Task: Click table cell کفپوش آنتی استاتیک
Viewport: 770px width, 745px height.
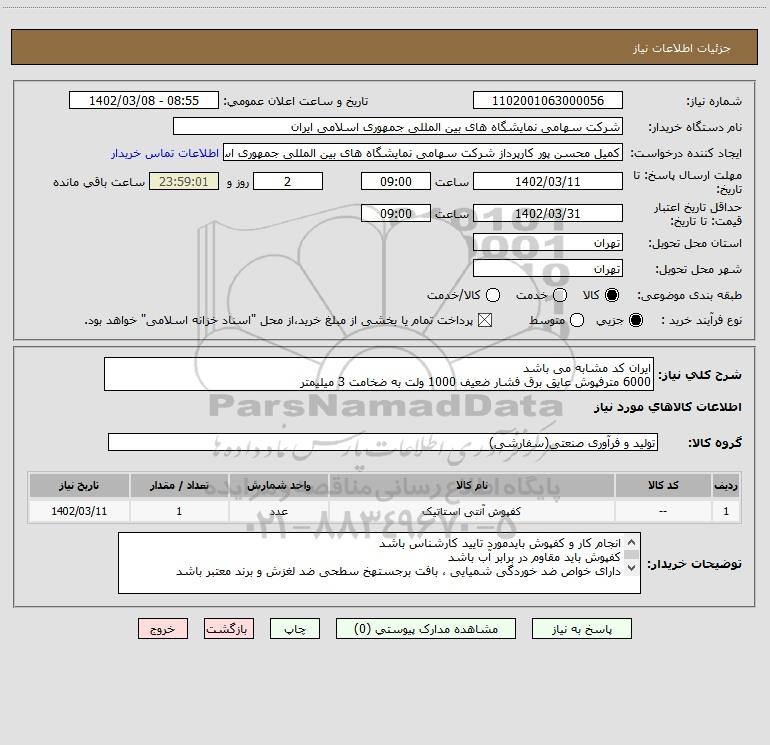Action: 472,511
